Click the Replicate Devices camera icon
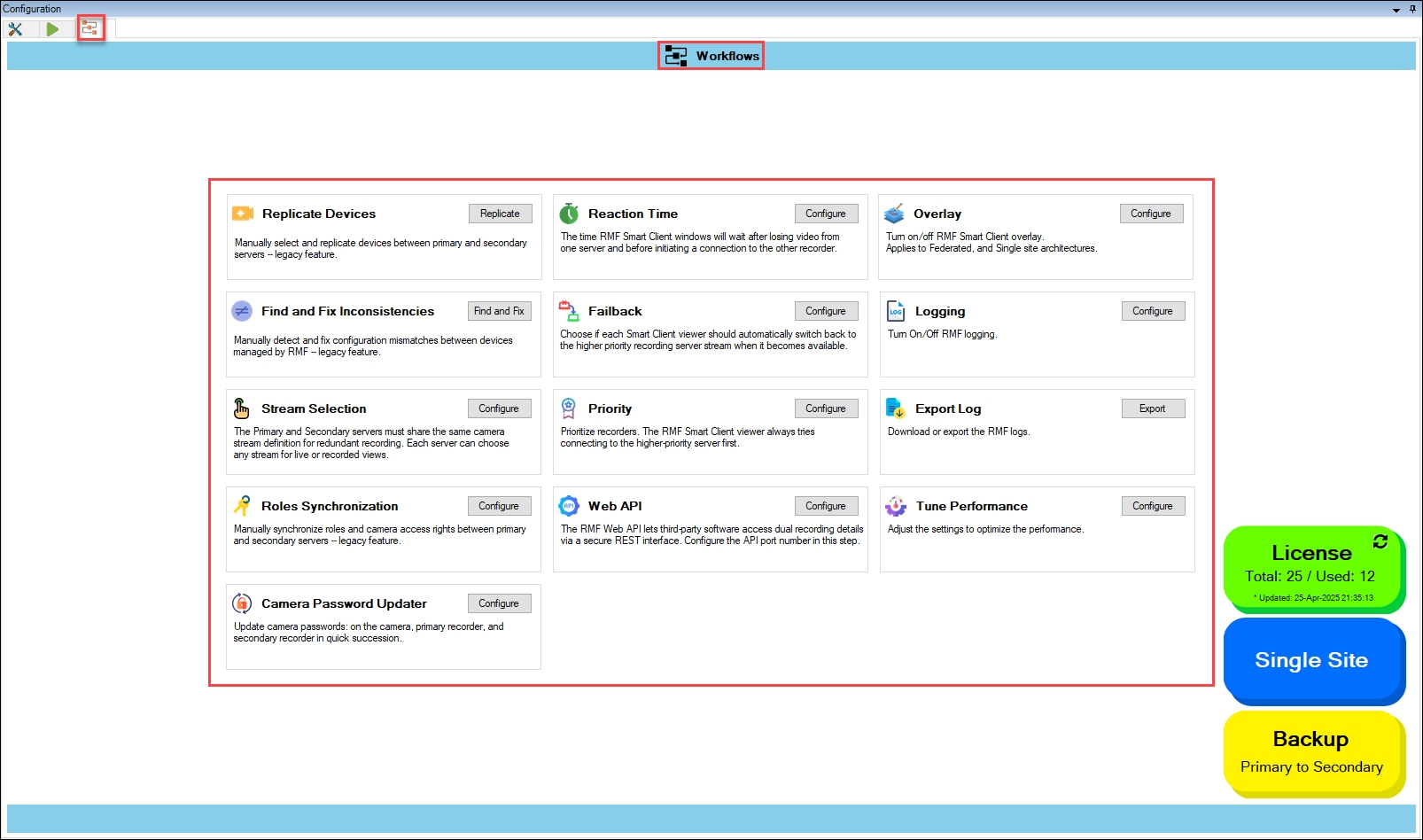Viewport: 1423px width, 840px height. [243, 214]
